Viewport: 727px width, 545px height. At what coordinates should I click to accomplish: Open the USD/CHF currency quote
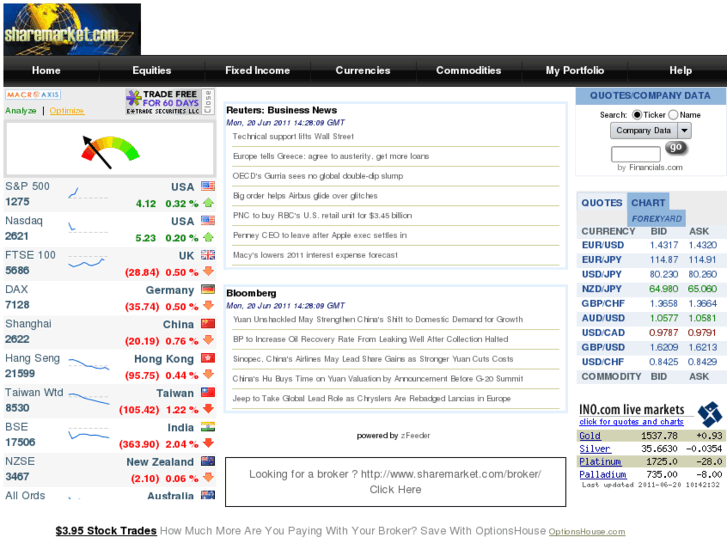point(603,362)
